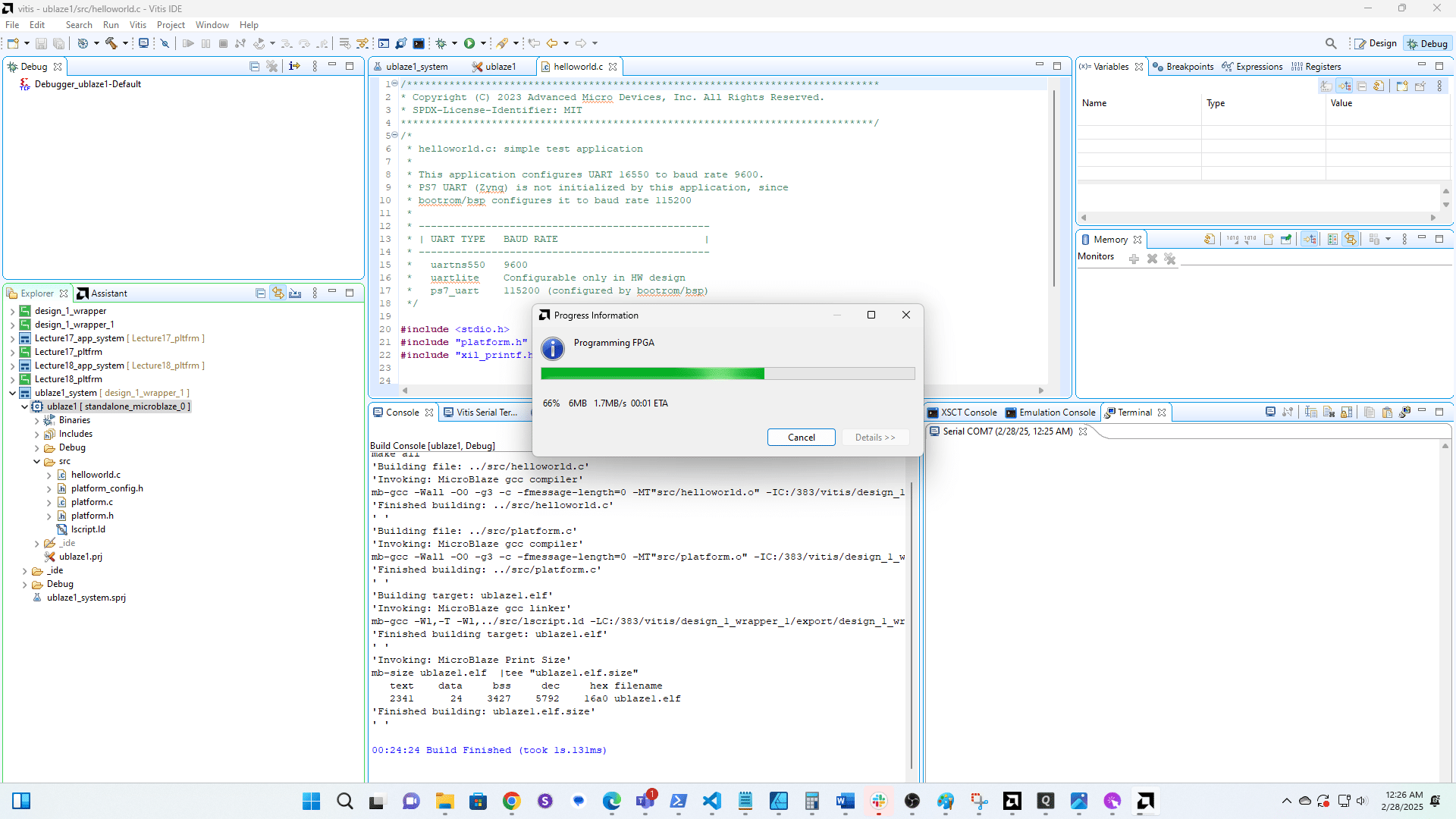Viewport: 1456px width, 819px height.
Task: Toggle Link with Editor in Explorer
Action: pos(278,293)
